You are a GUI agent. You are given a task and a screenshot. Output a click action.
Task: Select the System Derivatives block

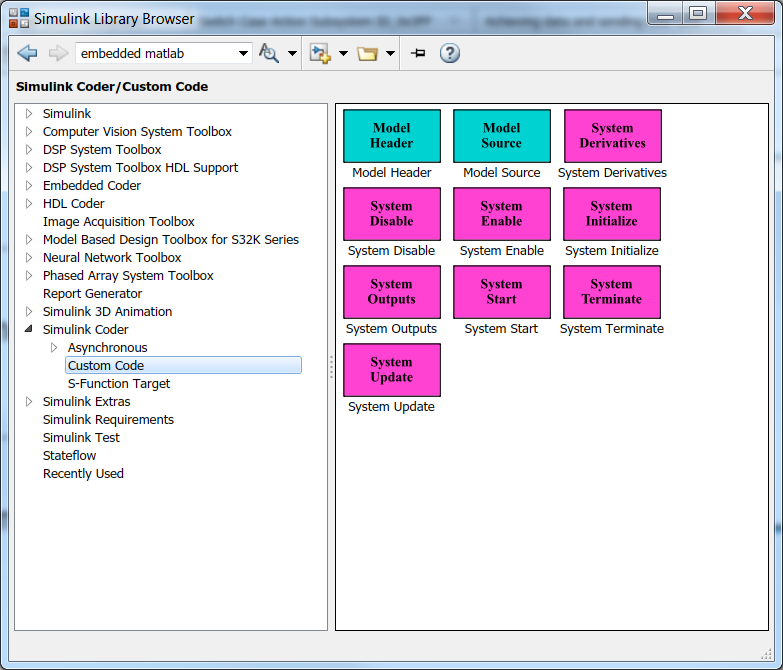[613, 136]
